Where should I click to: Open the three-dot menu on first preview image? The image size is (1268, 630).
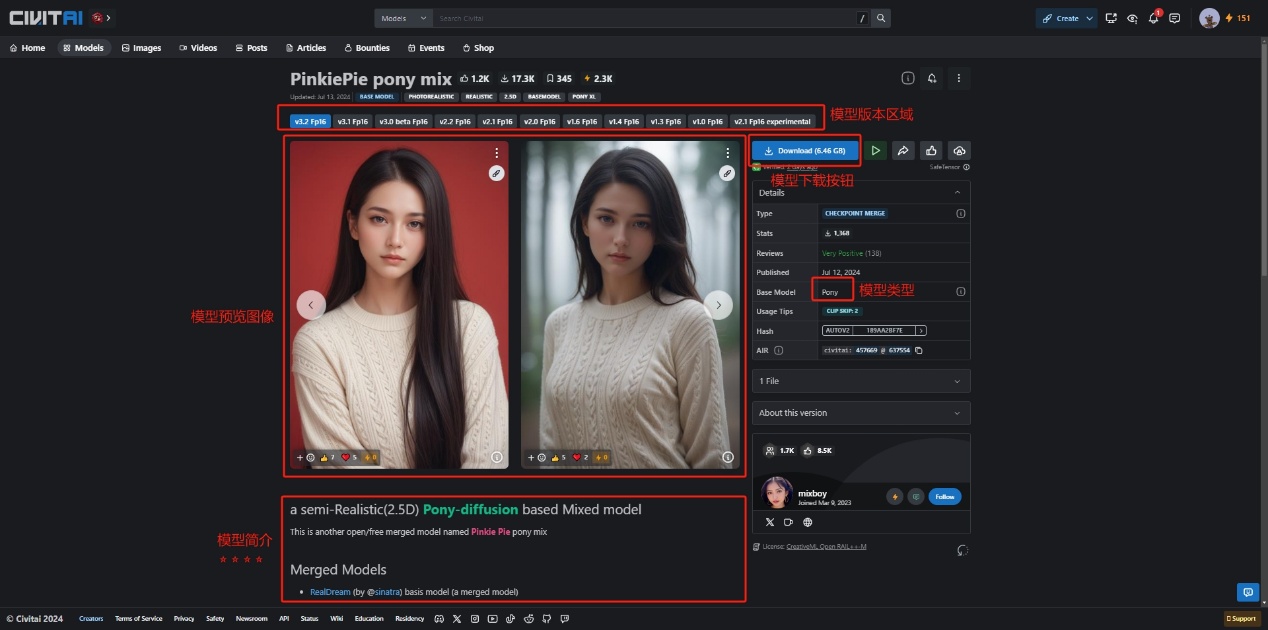point(496,153)
